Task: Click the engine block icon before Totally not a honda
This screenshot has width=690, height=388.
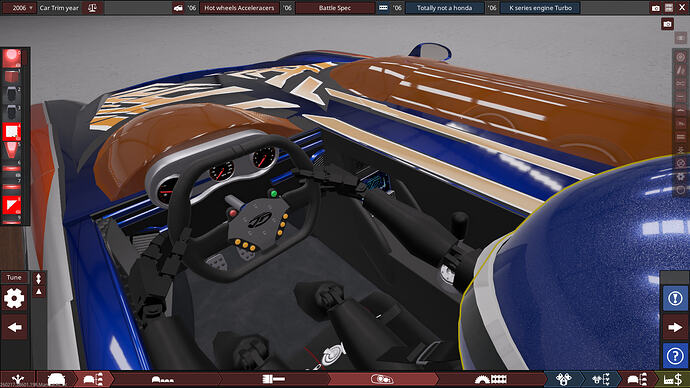Action: pyautogui.click(x=383, y=8)
